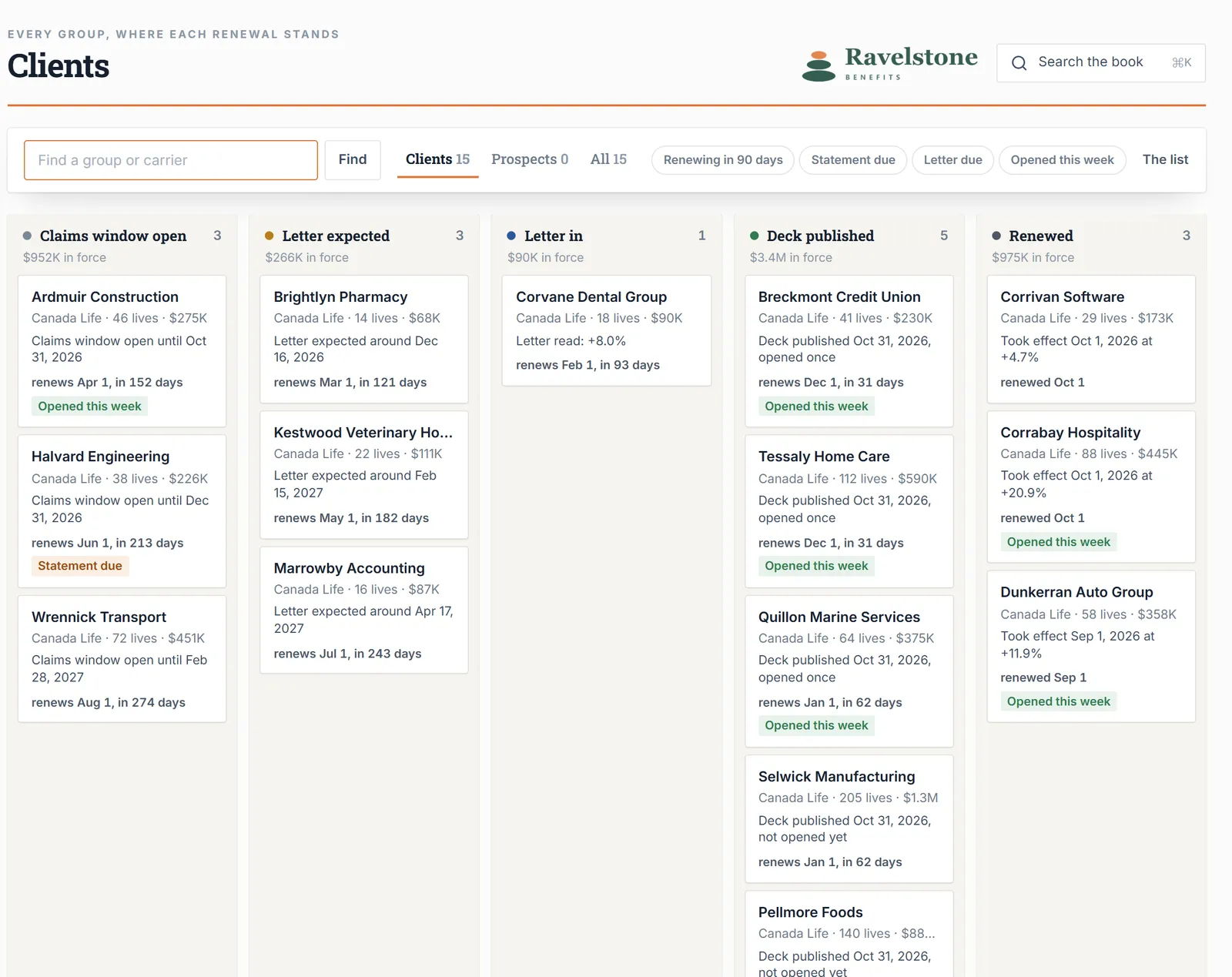Switch to the Prospects 0 tab
The width and height of the screenshot is (1232, 977).
pos(530,159)
